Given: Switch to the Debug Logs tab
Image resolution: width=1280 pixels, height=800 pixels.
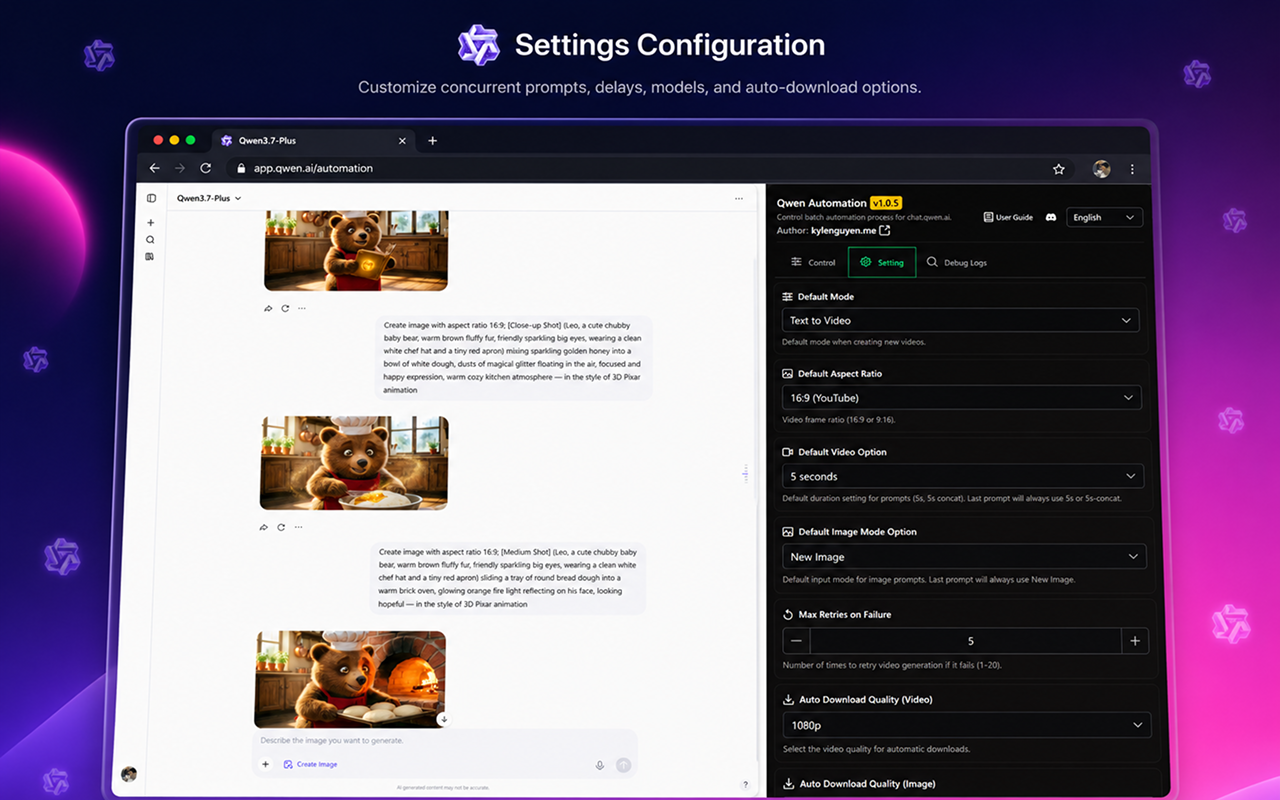Looking at the screenshot, I should tap(957, 262).
